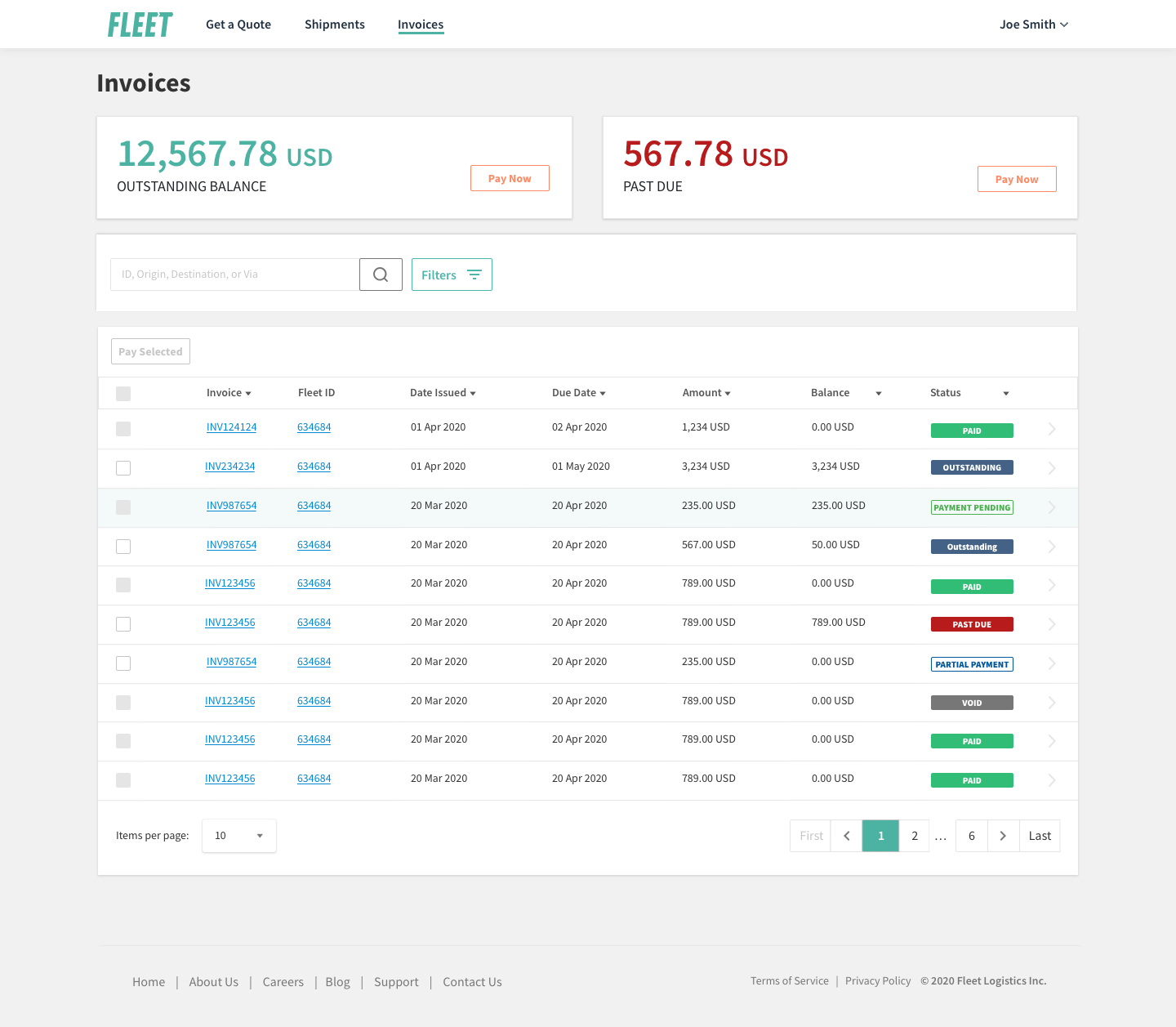Click the search magnifier icon button
The height and width of the screenshot is (1027, 1176).
click(x=381, y=275)
